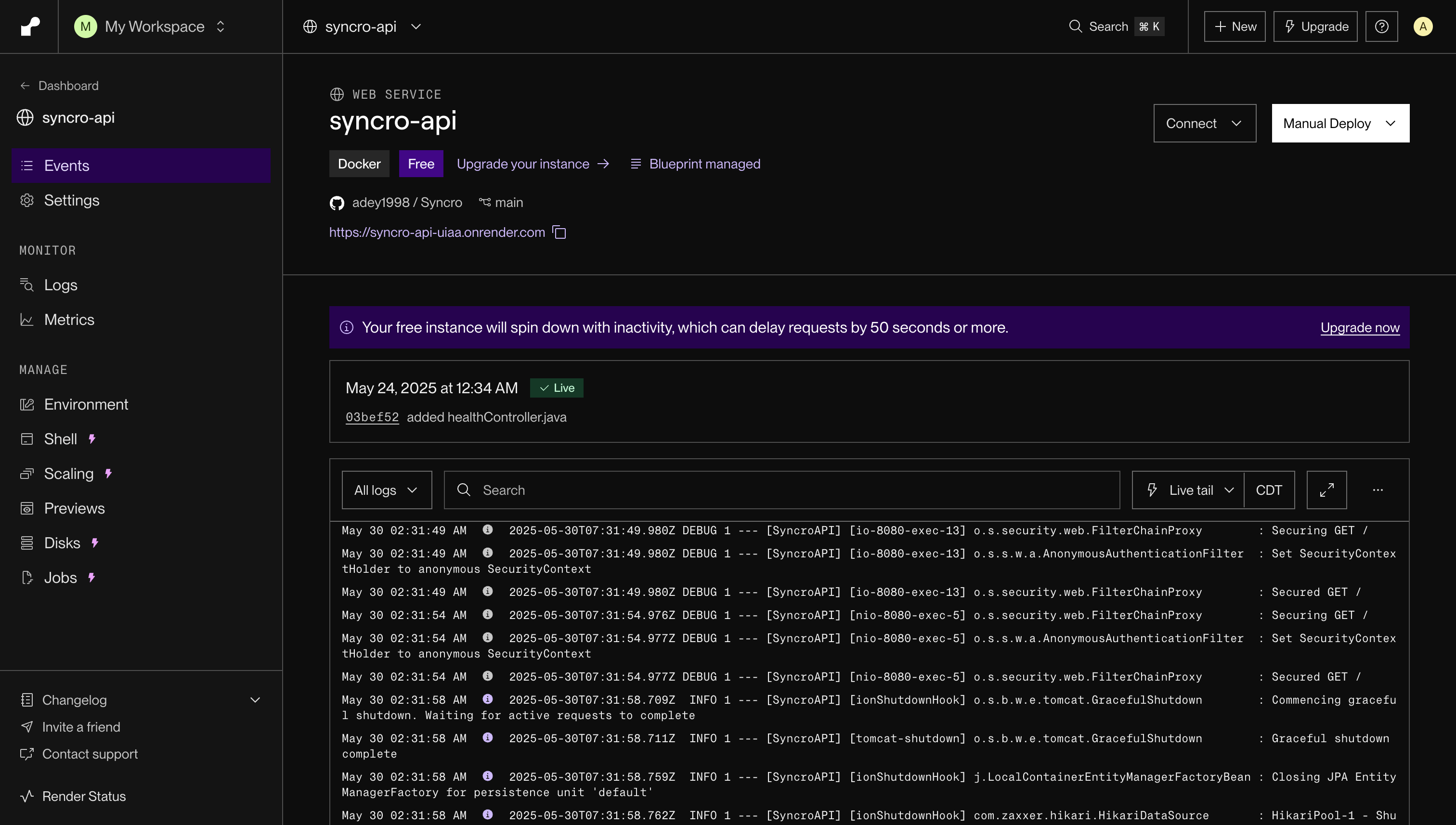Viewport: 1456px width, 825px height.
Task: Click the Settings gear icon
Action: click(26, 200)
